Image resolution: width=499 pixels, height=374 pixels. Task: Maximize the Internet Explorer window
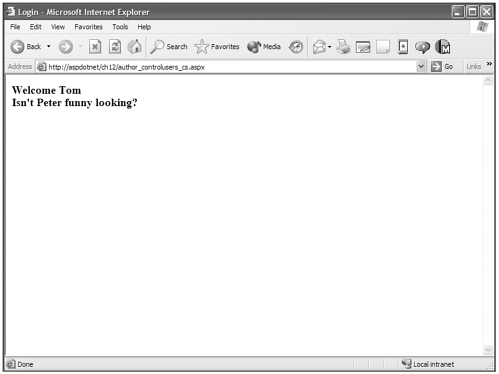[472, 12]
